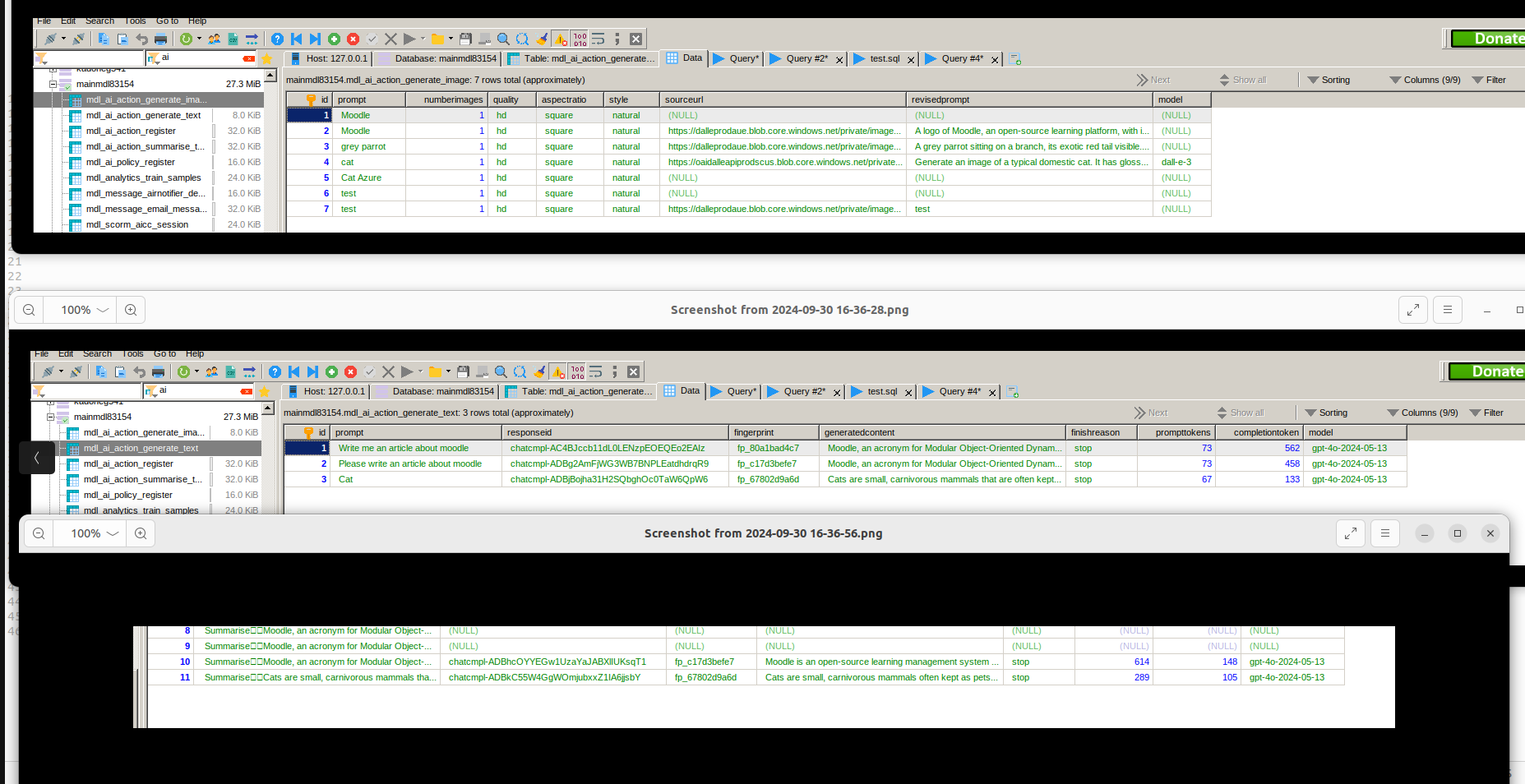1525x784 pixels.
Task: Click export SQL file icon in bottom screenshot toolbar
Action: click(x=230, y=371)
